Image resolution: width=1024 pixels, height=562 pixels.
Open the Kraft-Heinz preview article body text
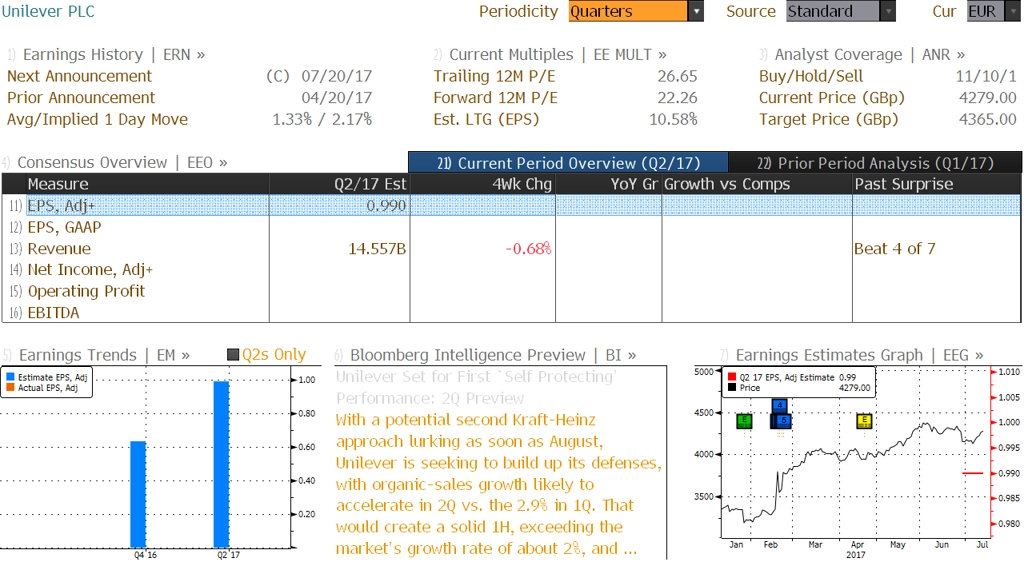click(x=499, y=484)
